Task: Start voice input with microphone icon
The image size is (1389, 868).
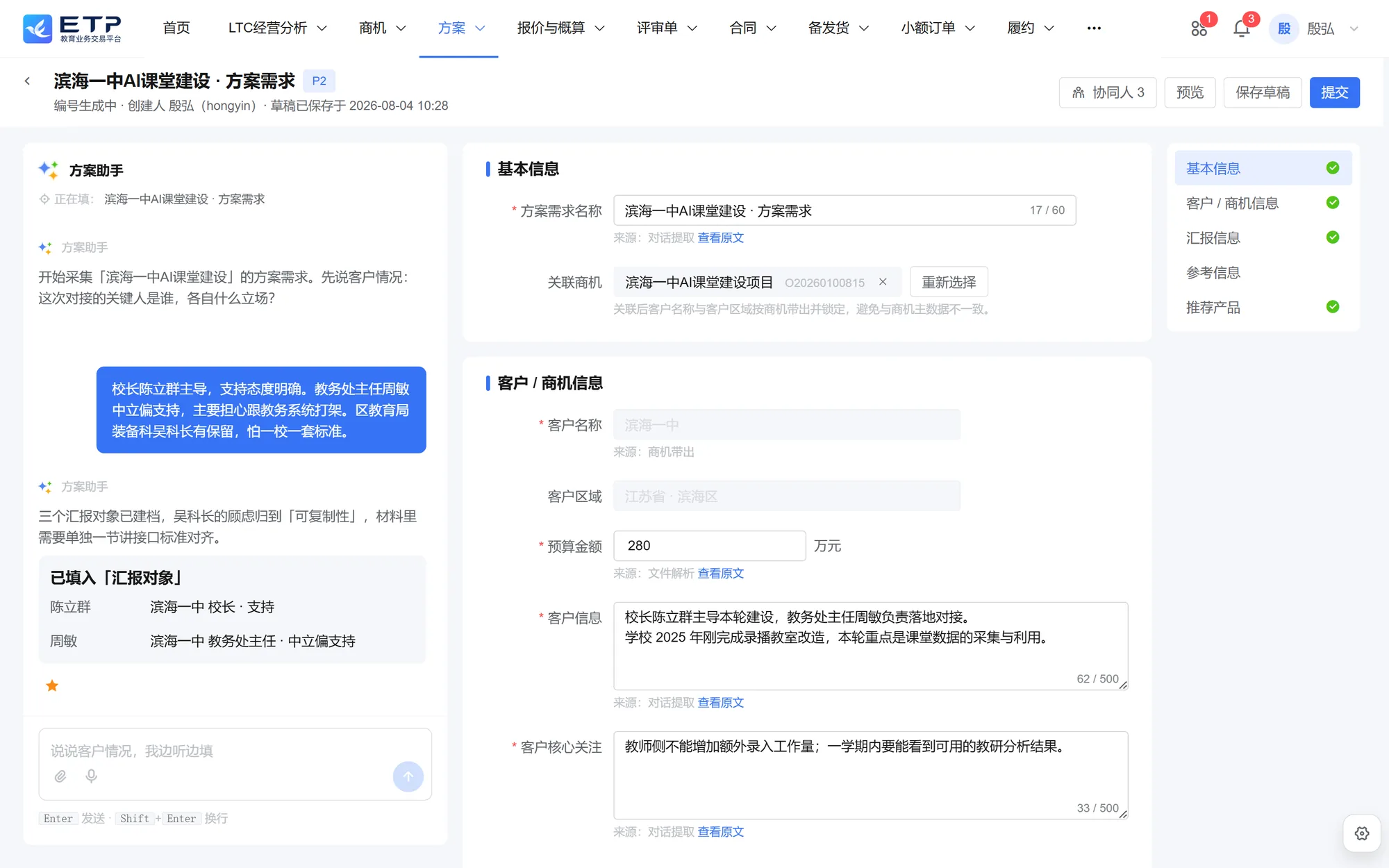Action: (x=91, y=776)
